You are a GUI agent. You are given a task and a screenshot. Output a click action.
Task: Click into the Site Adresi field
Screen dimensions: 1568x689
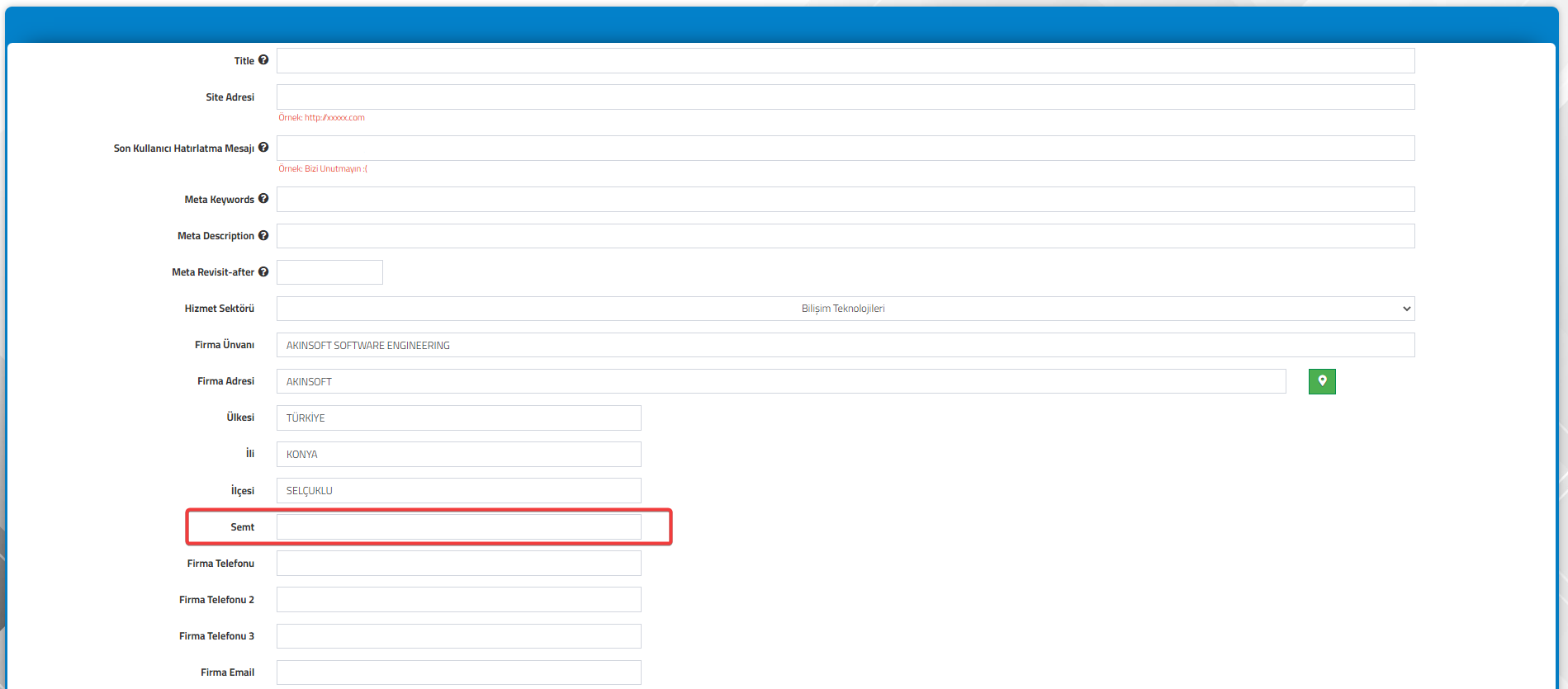[x=846, y=97]
